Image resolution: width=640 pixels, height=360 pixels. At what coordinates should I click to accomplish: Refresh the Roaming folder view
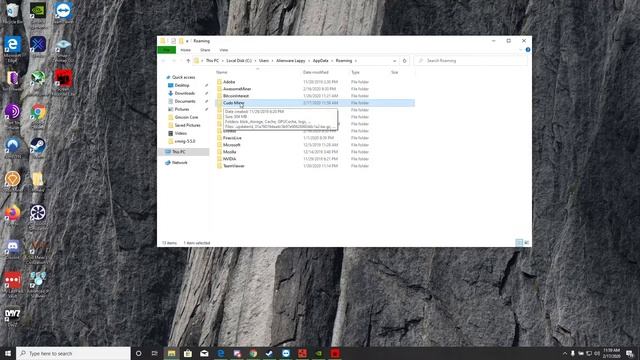point(404,61)
